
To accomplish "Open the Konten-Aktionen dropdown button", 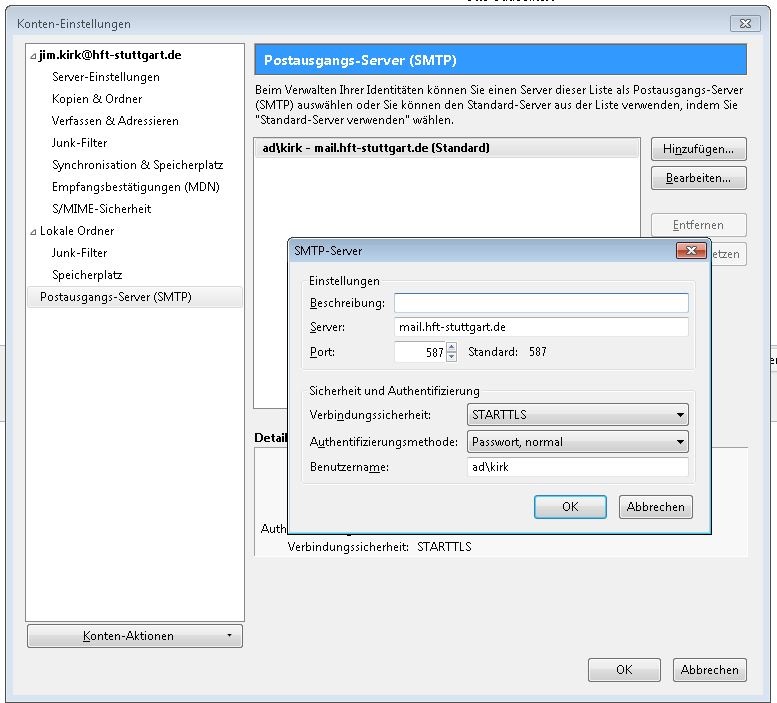I will (134, 636).
